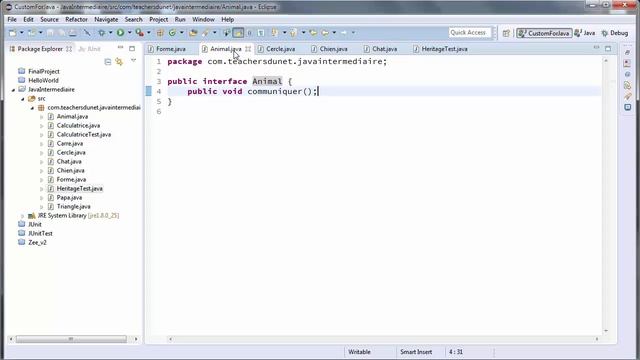Select the Package Explorer view tab

pos(40,49)
